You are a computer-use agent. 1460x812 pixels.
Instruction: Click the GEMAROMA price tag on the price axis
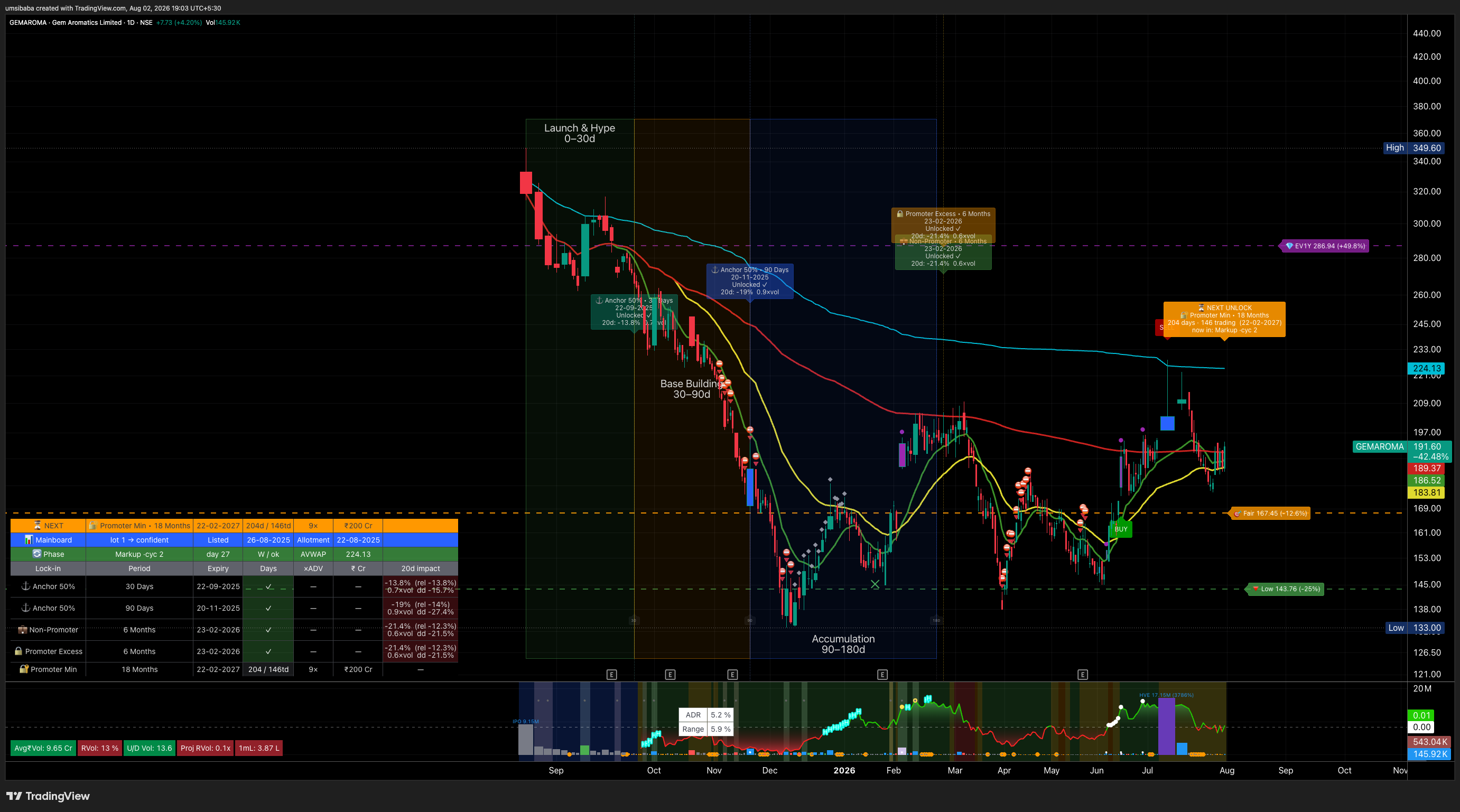(x=1380, y=446)
